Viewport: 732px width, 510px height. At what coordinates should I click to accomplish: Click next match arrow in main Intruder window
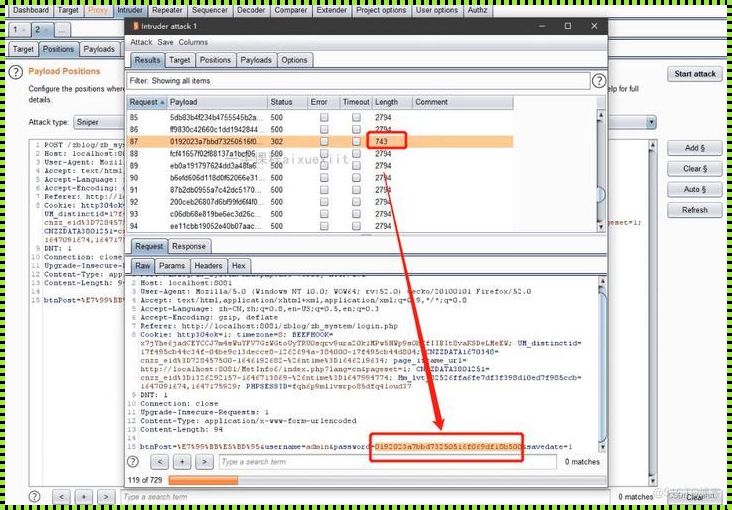106,496
